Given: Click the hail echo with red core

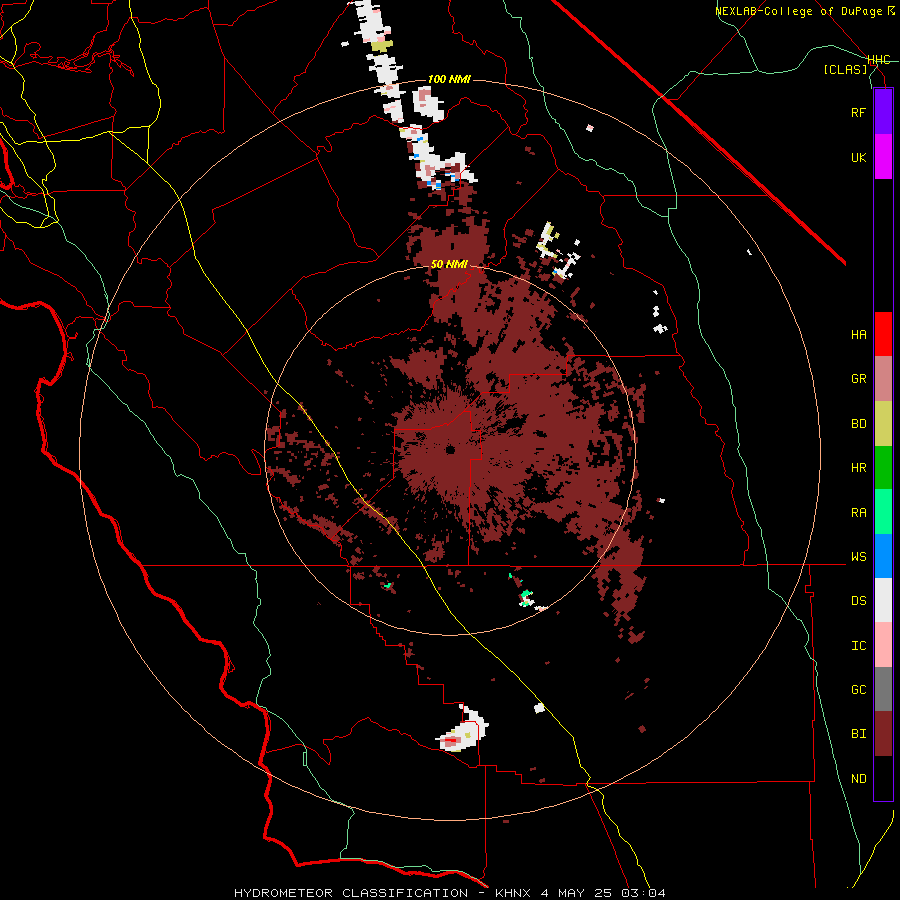Looking at the screenshot, I should [462, 730].
